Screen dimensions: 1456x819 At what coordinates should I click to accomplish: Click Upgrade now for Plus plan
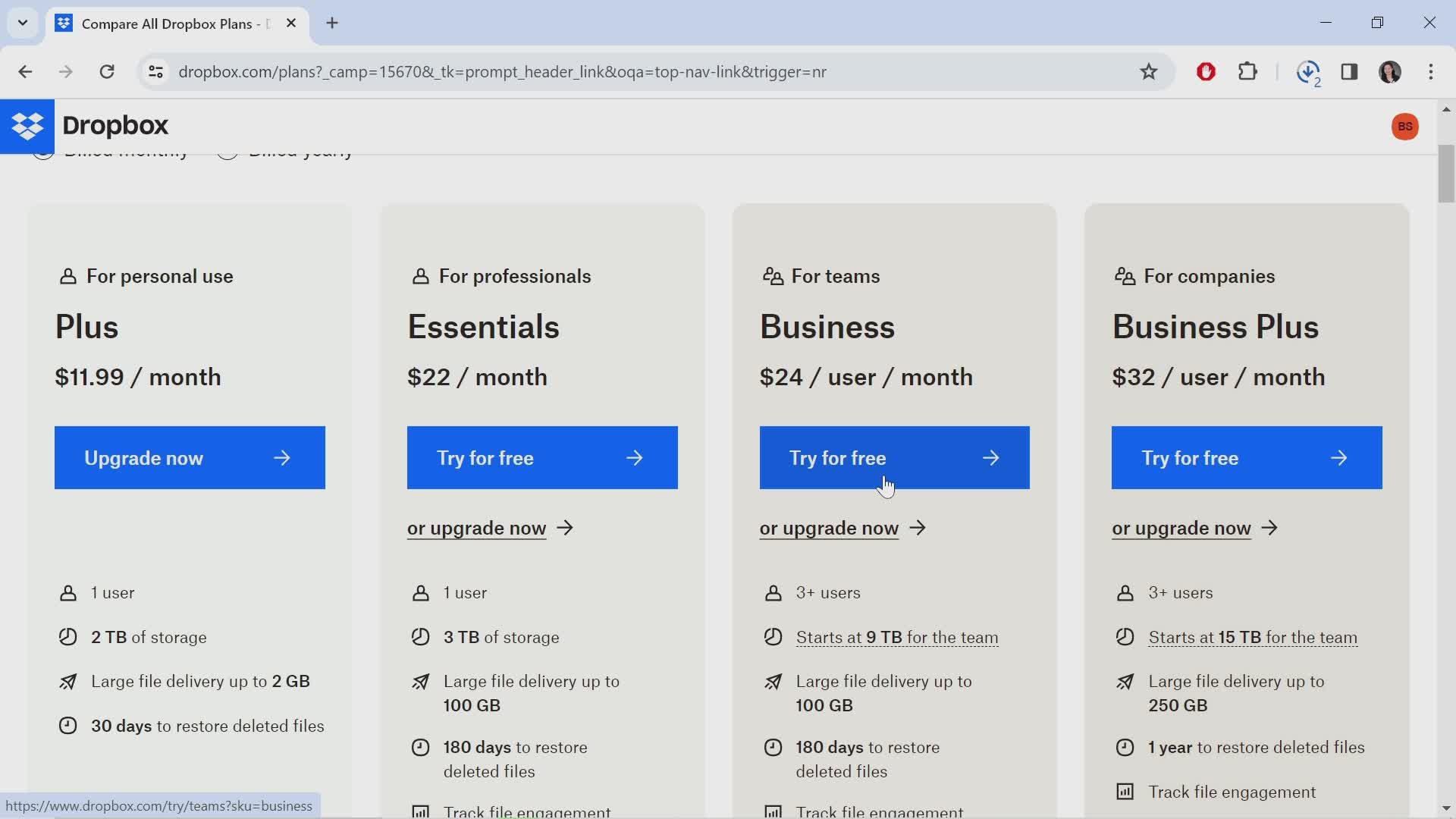point(190,457)
